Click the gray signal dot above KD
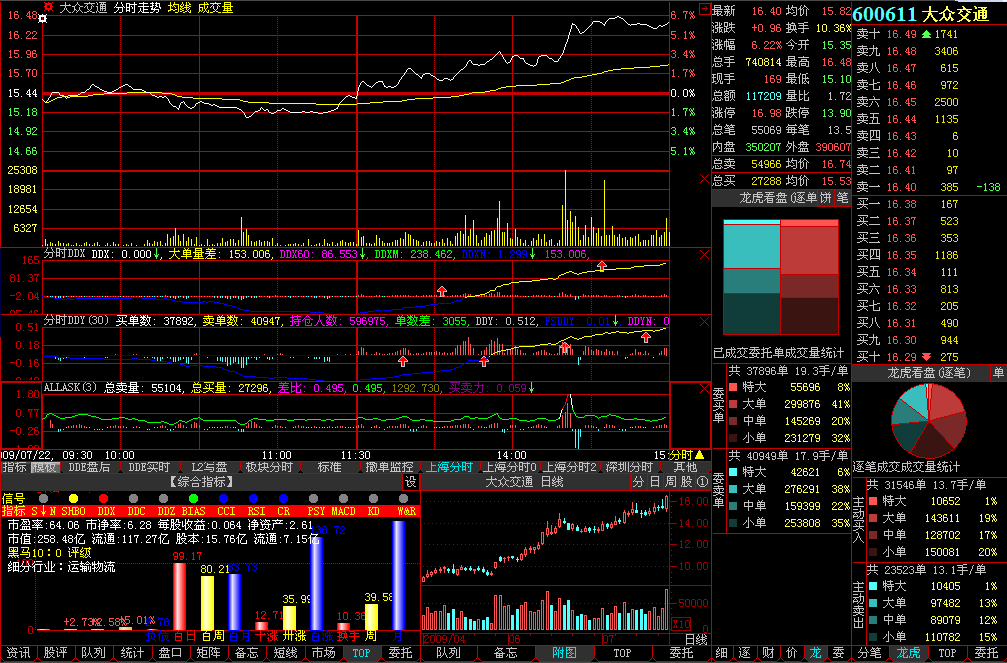This screenshot has height=663, width=1007. pos(373,499)
